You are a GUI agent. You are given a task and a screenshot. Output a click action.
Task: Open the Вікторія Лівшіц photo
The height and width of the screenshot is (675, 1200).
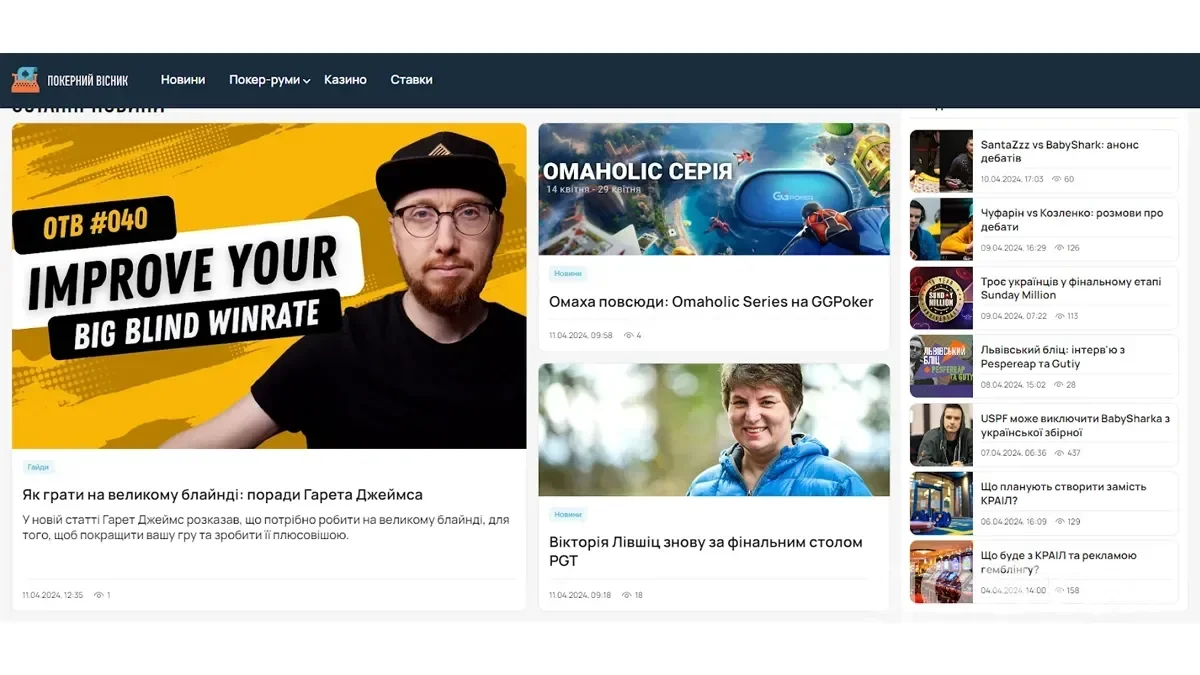click(x=714, y=430)
